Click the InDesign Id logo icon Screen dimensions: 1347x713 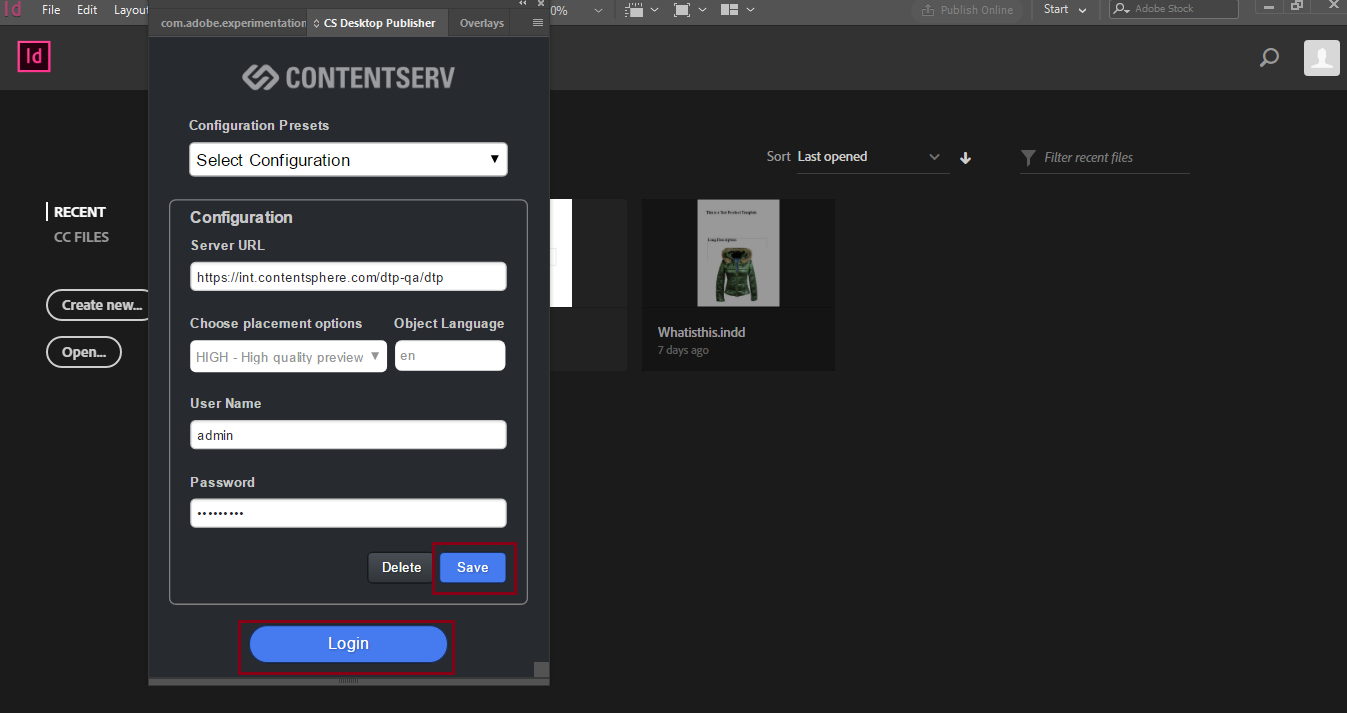tap(34, 57)
